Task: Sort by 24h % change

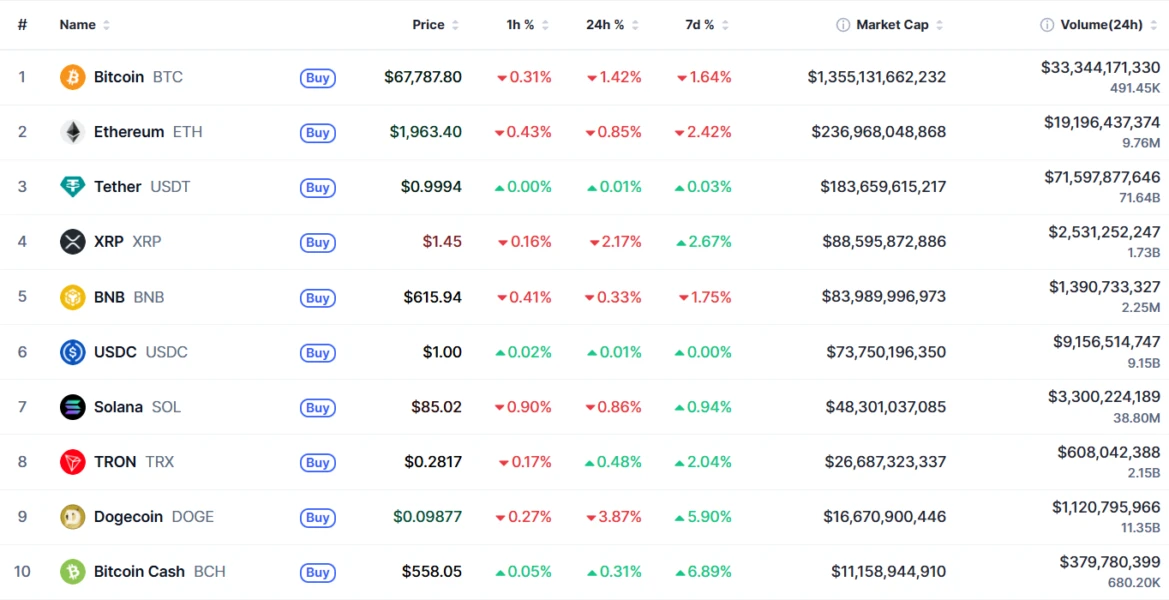Action: click(x=605, y=25)
